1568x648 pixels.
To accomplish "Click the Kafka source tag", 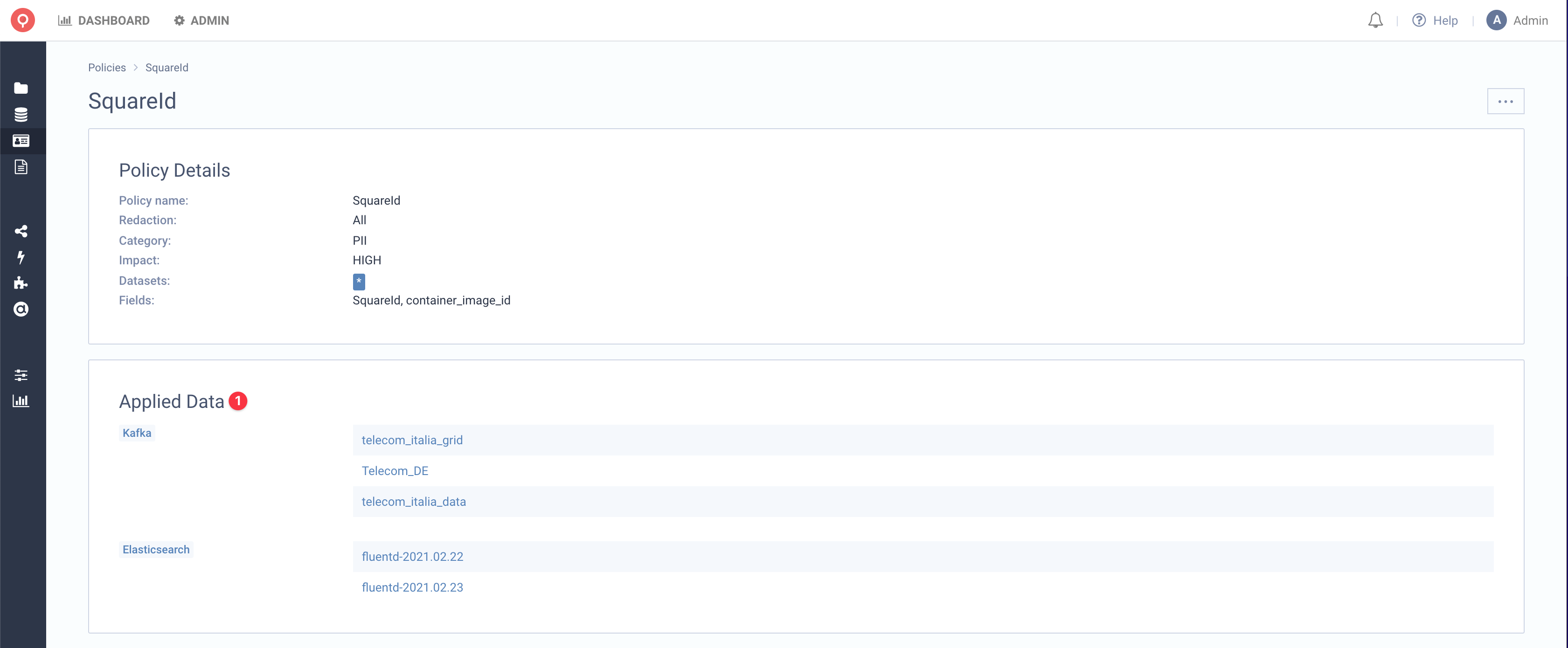I will click(137, 433).
